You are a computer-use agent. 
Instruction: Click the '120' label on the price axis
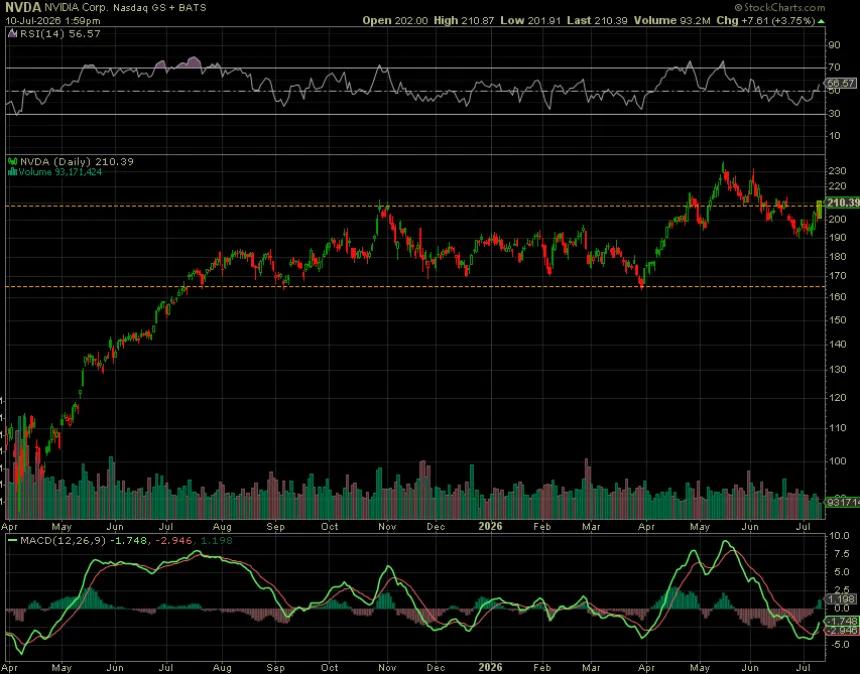coord(838,398)
